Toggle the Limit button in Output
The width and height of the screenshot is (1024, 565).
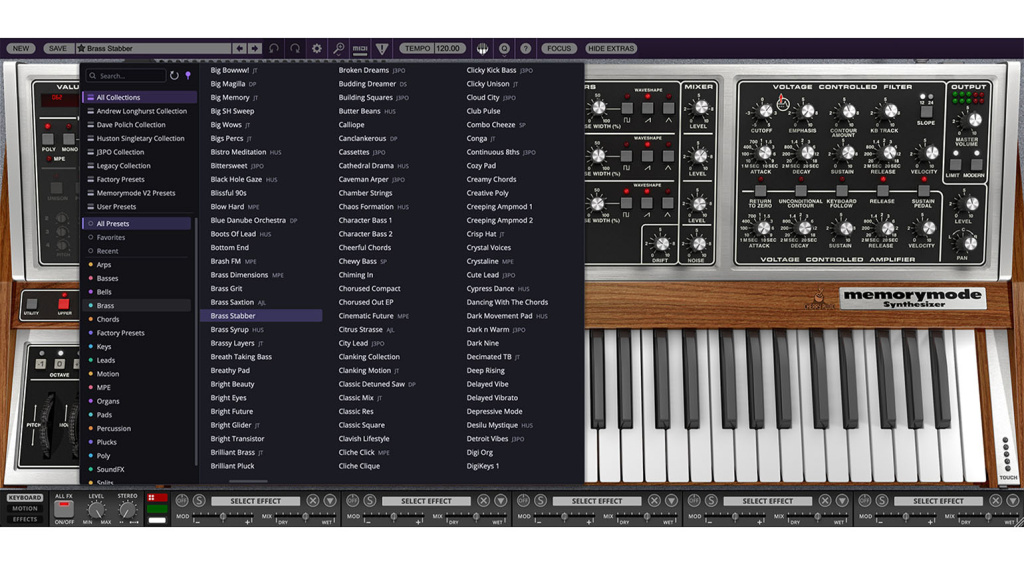point(955,165)
